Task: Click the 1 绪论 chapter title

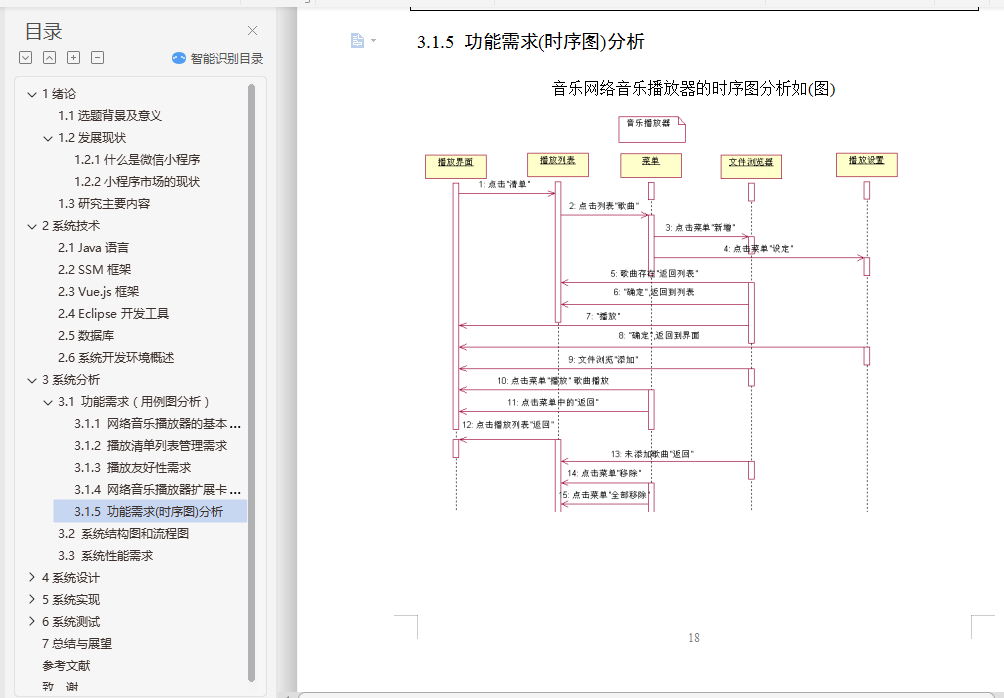Action: point(59,93)
